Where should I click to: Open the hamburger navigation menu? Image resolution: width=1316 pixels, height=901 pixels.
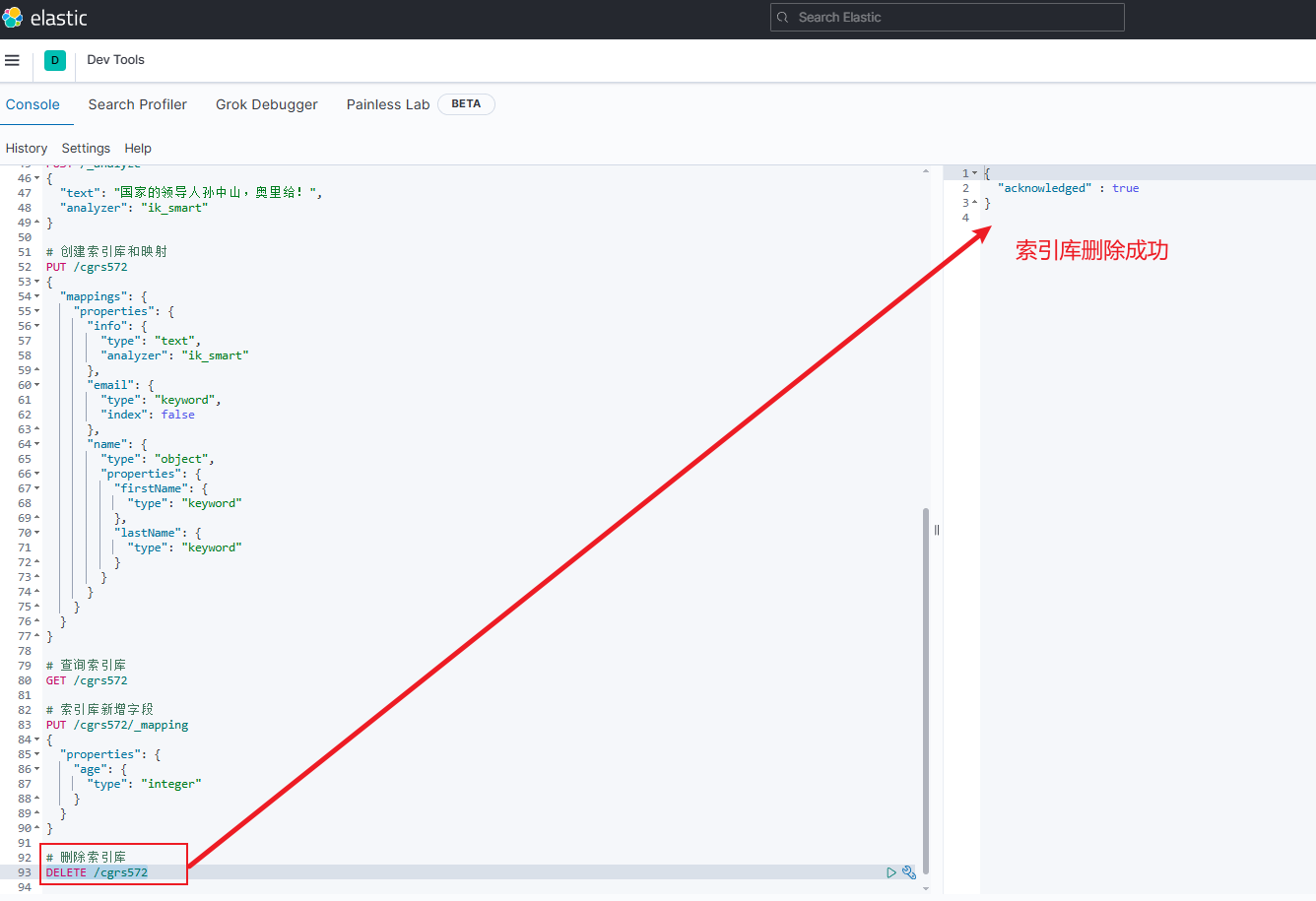coord(12,60)
